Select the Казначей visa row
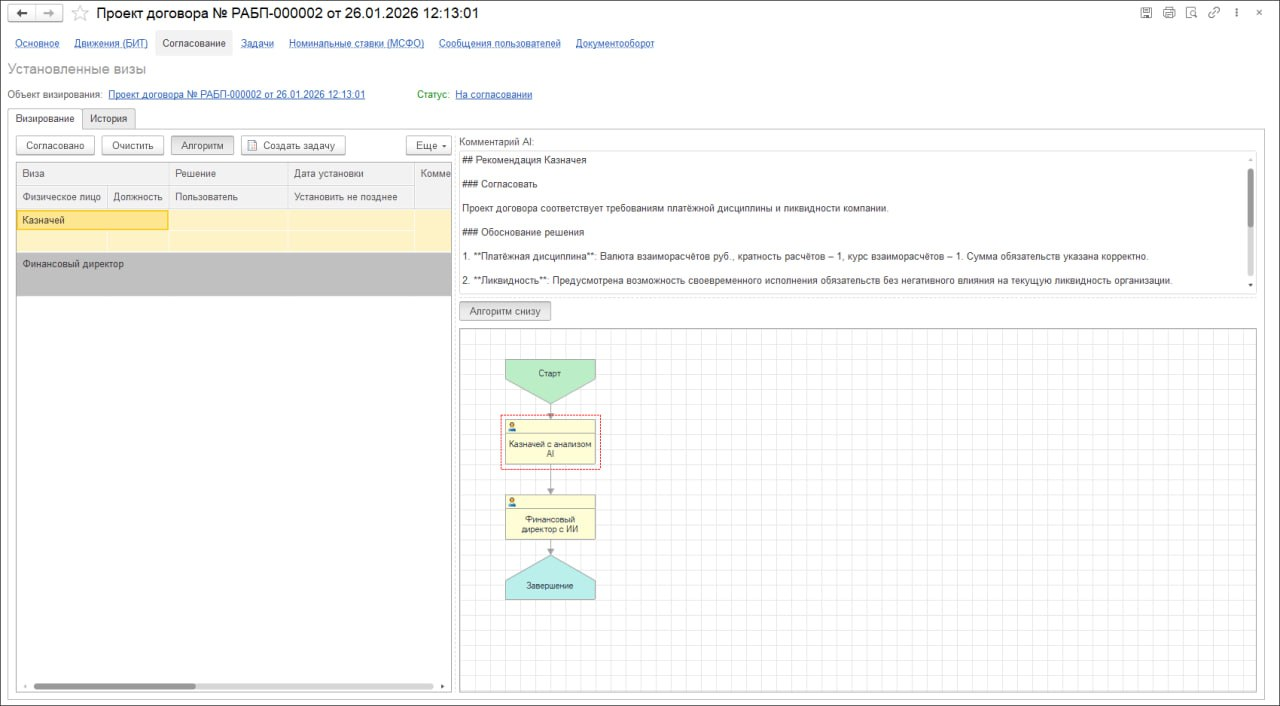The width and height of the screenshot is (1280, 706). coord(234,230)
